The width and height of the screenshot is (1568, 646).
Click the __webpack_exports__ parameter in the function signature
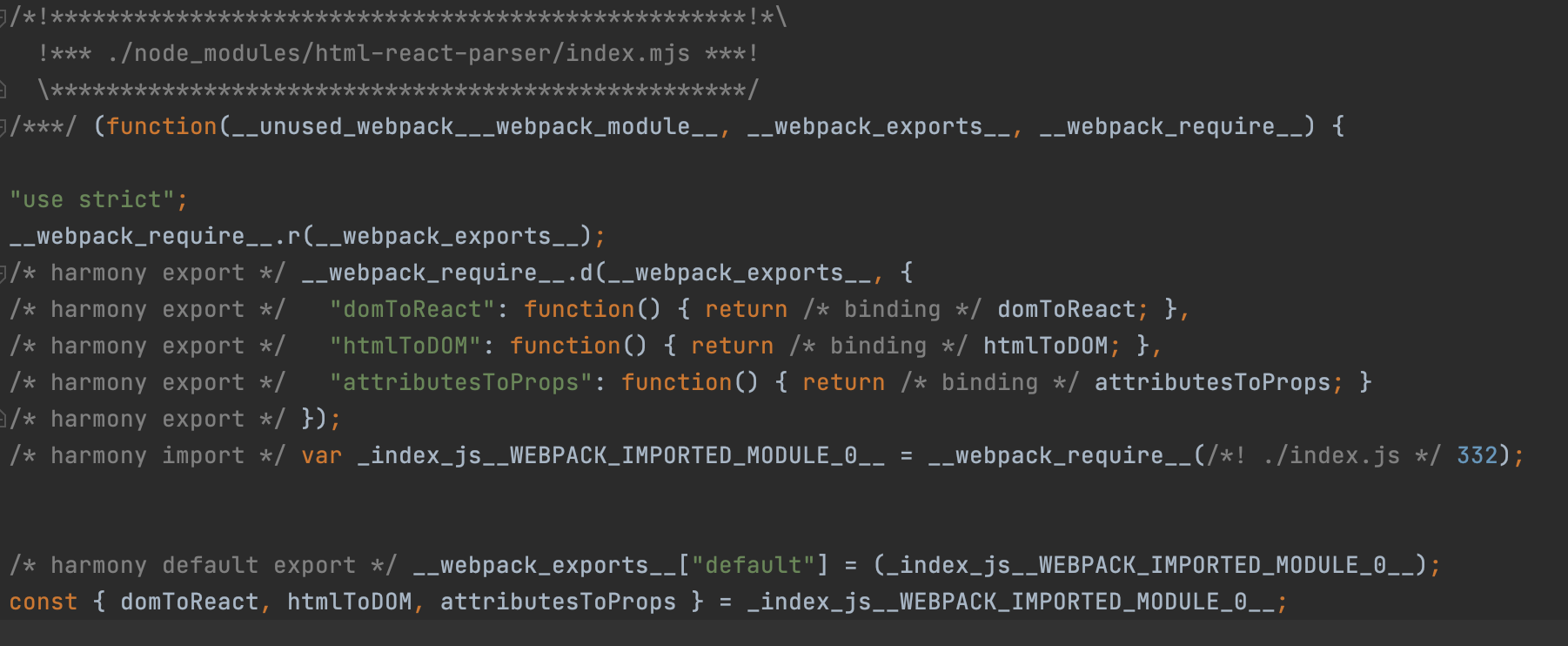(879, 127)
